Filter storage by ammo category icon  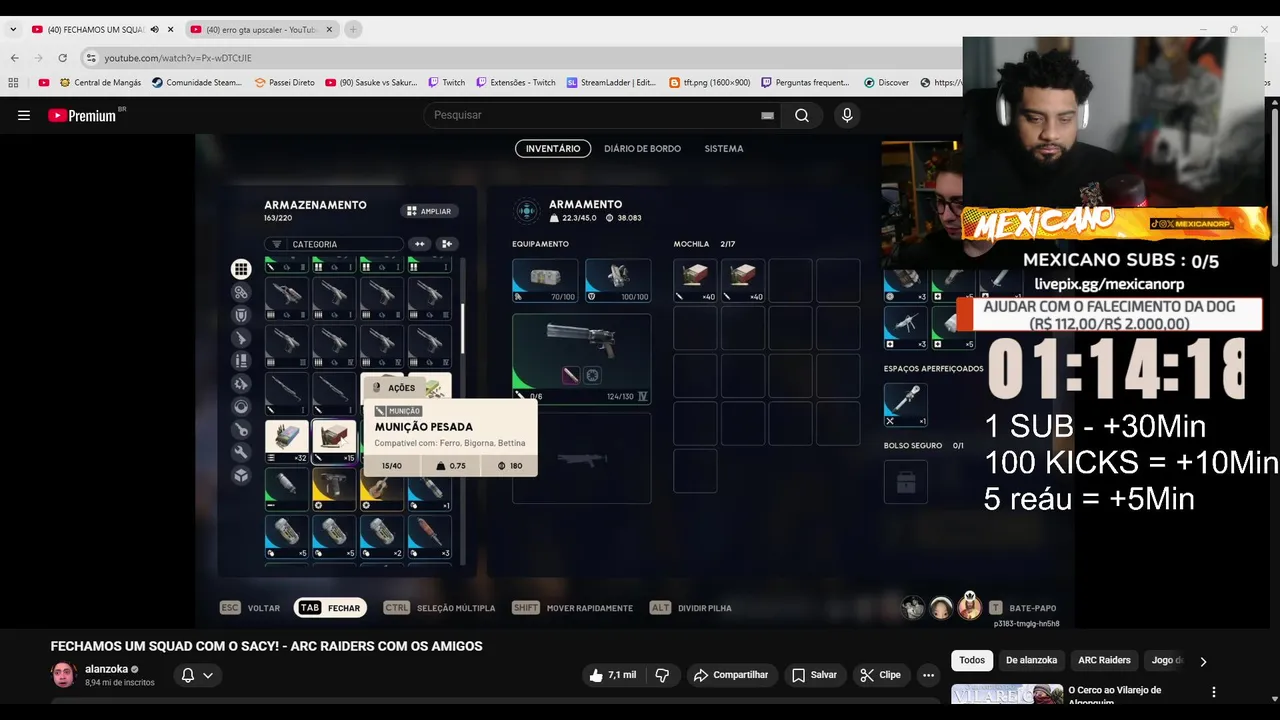click(x=241, y=361)
